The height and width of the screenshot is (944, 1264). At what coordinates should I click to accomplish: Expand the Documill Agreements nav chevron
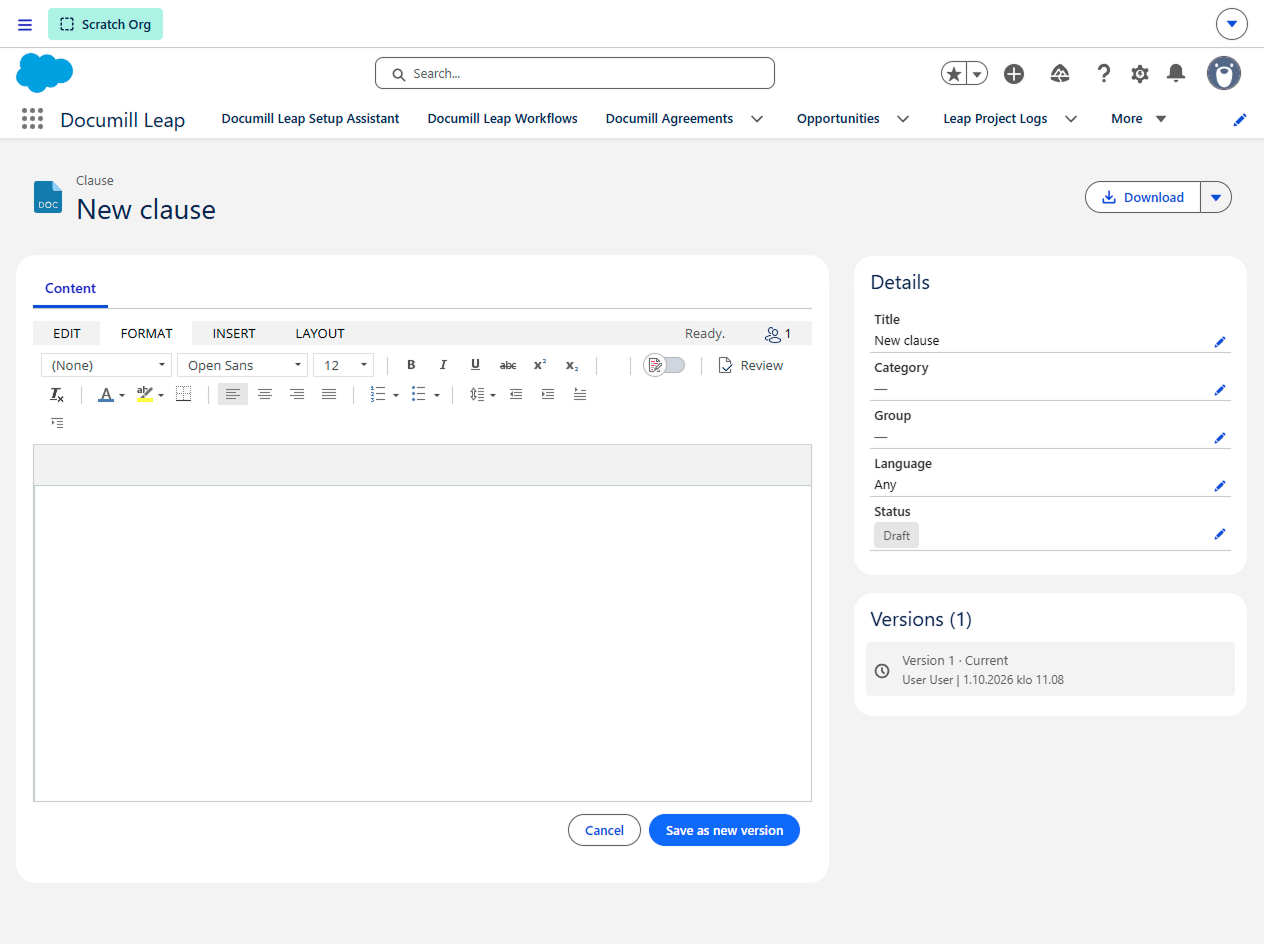click(x=757, y=119)
